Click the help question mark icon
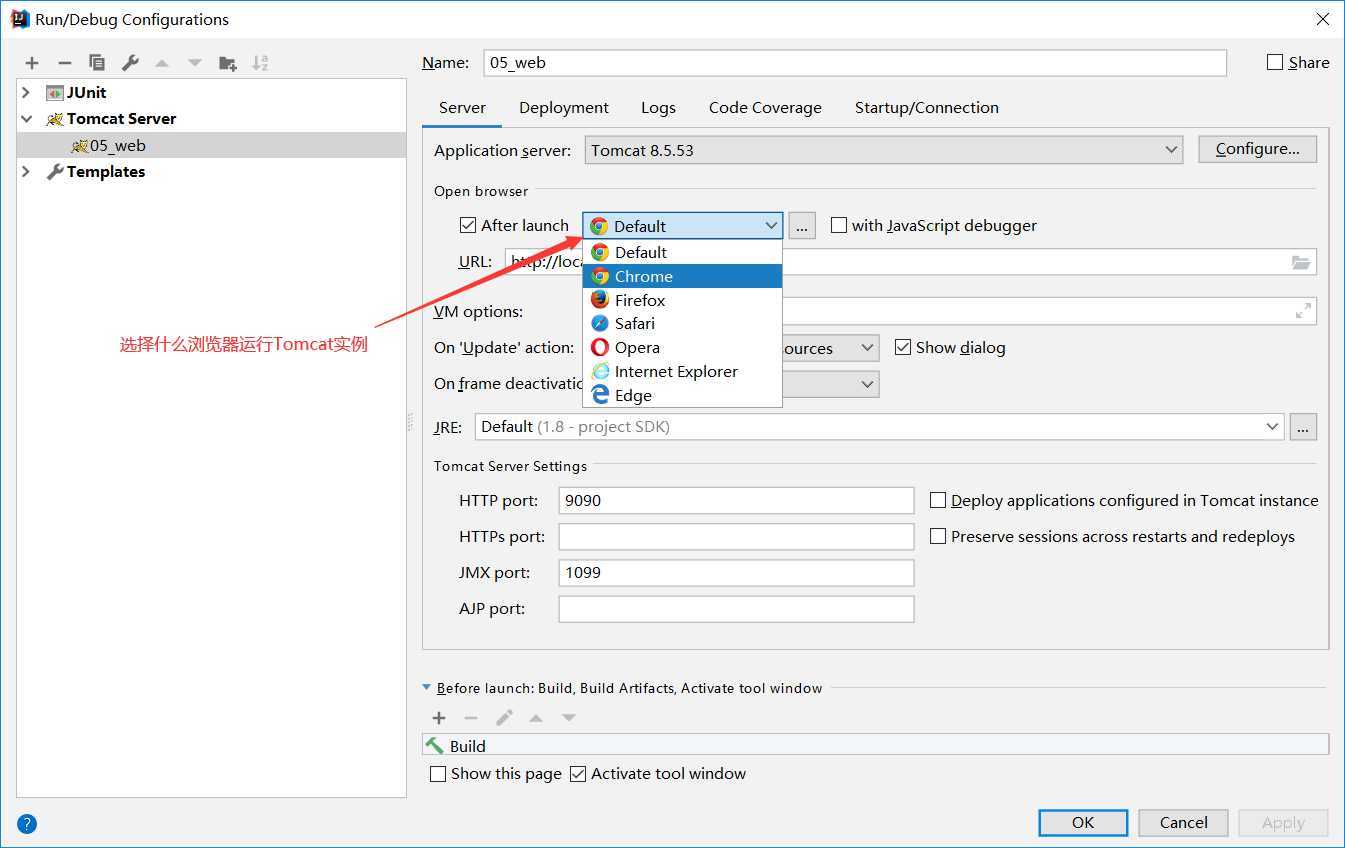1345x848 pixels. 27,824
